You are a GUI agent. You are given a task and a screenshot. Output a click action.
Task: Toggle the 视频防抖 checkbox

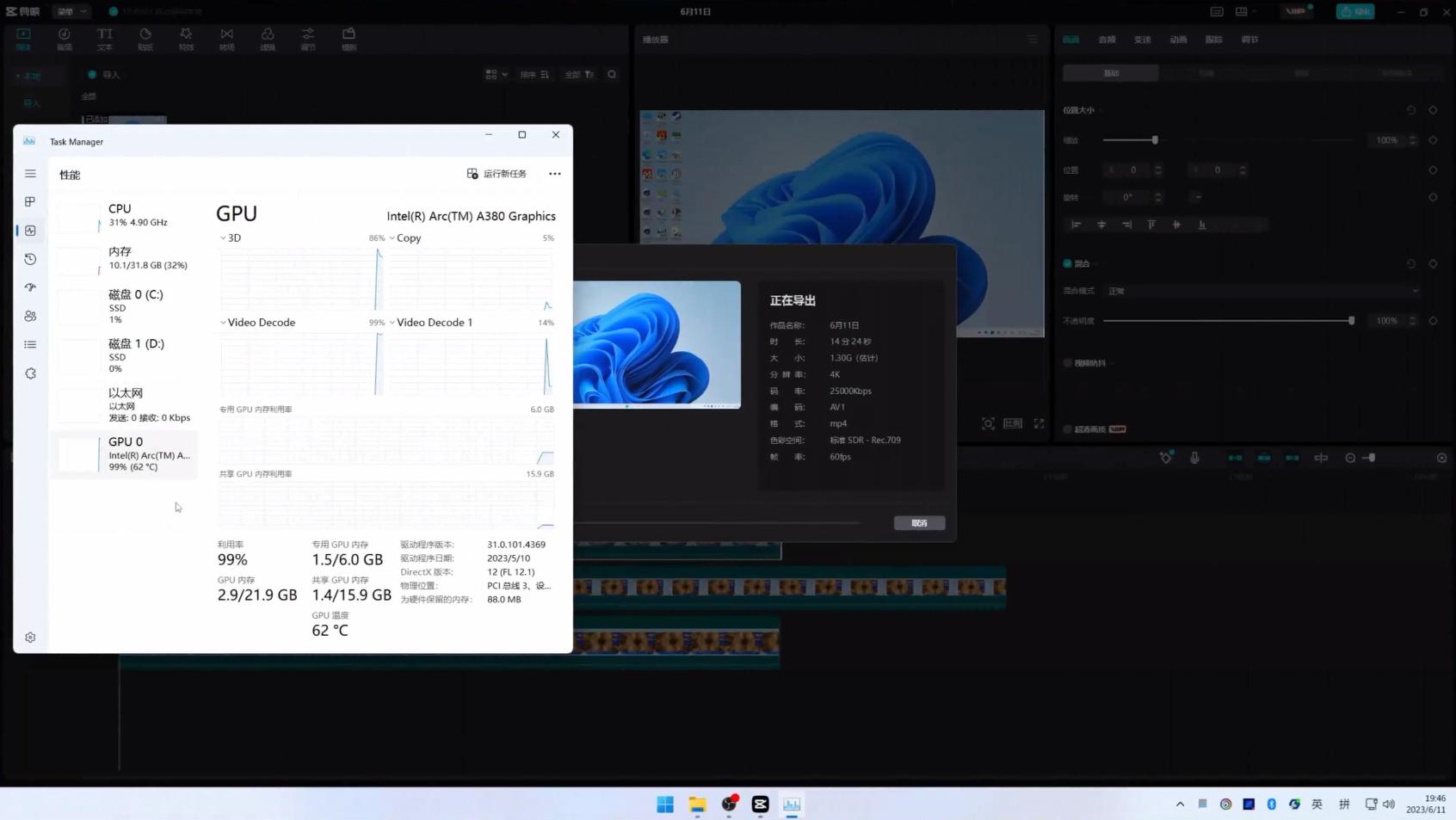coord(1067,363)
